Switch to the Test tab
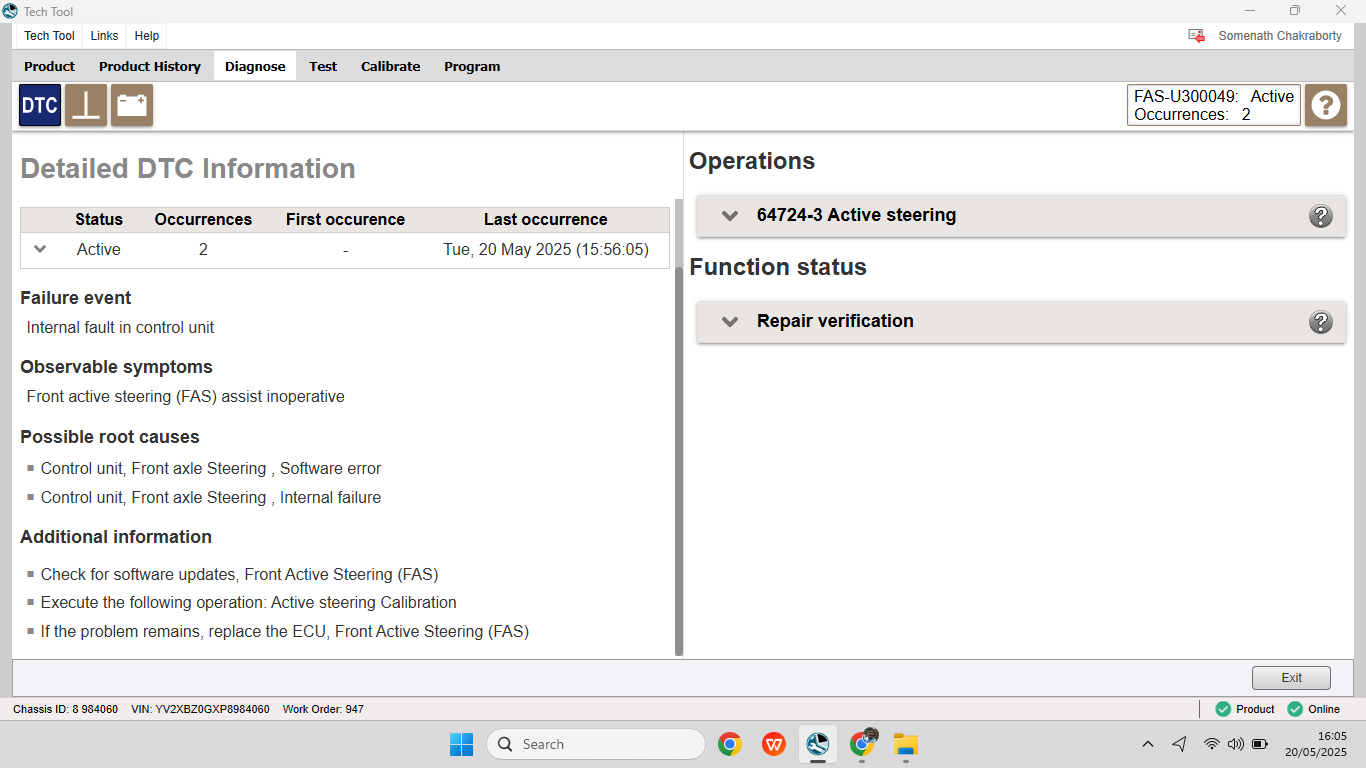This screenshot has width=1366, height=768. [323, 66]
